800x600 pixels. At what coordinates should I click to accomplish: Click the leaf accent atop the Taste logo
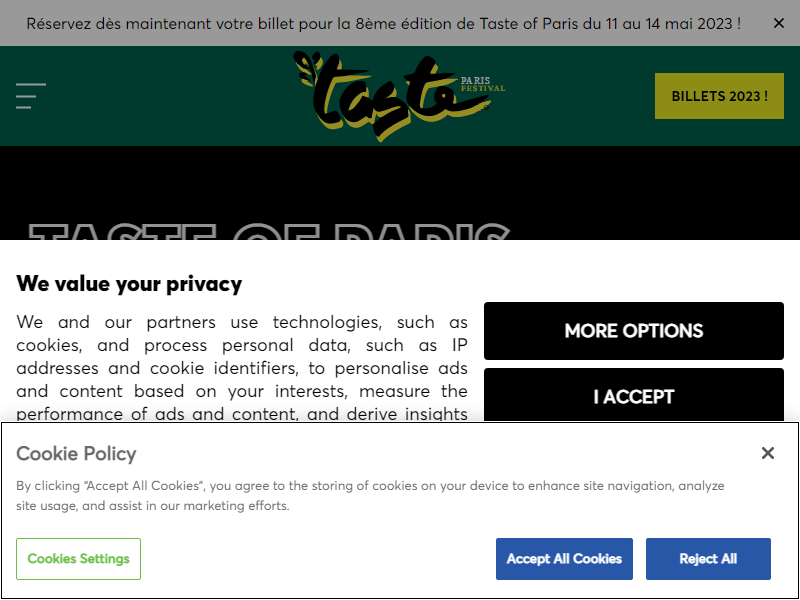(x=302, y=67)
